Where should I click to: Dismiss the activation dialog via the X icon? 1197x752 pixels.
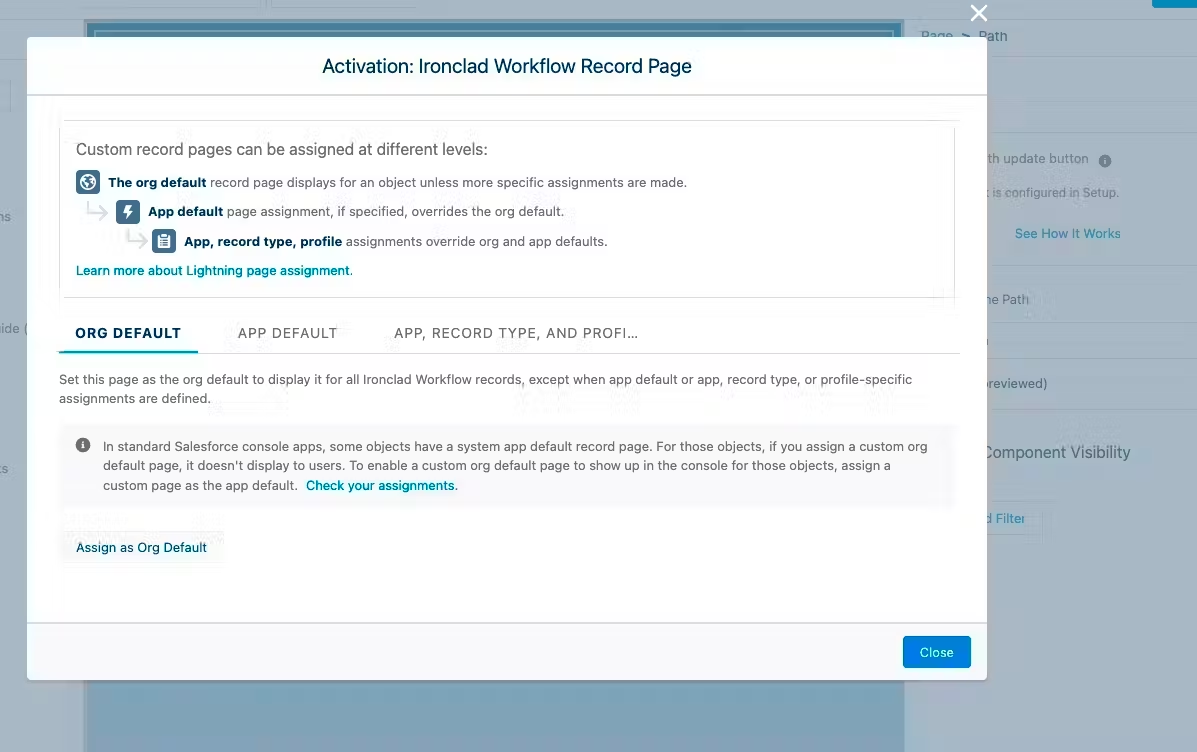978,13
